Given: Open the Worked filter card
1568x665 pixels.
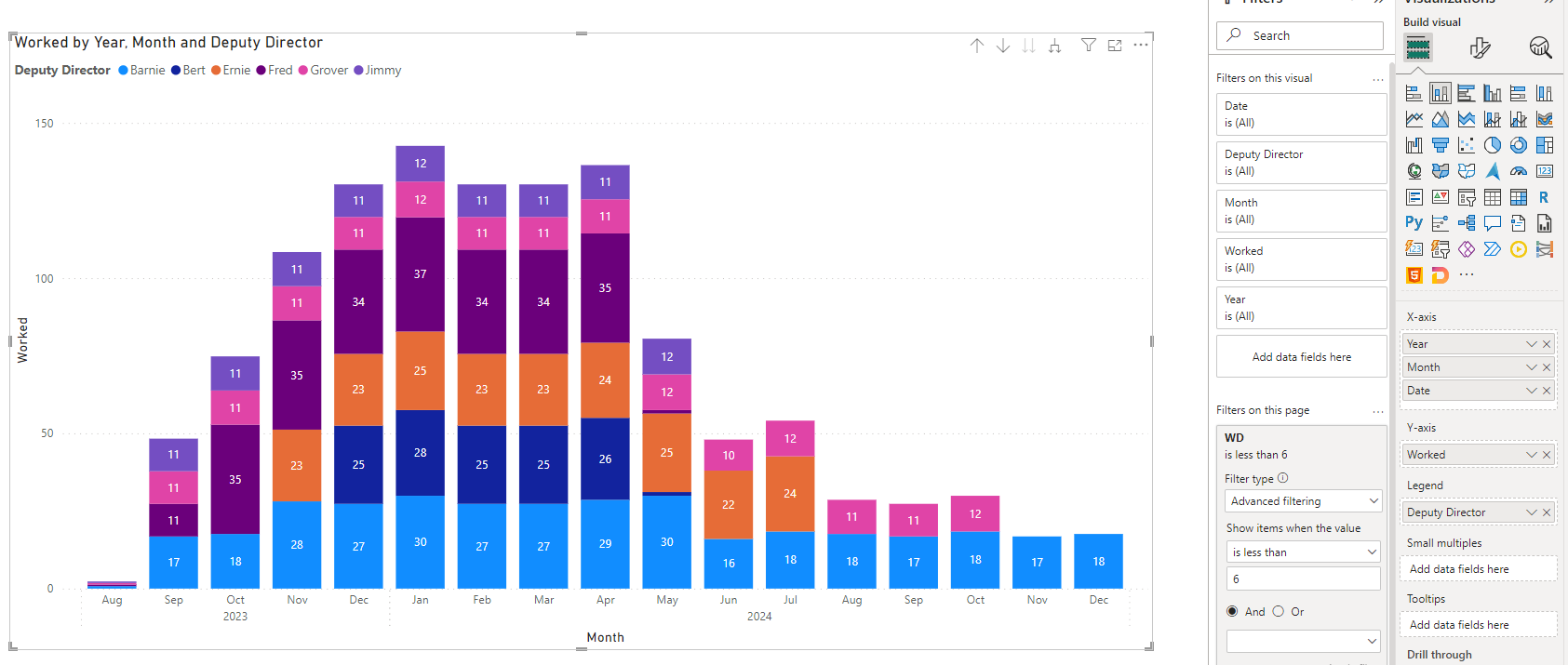Looking at the screenshot, I should [1301, 259].
